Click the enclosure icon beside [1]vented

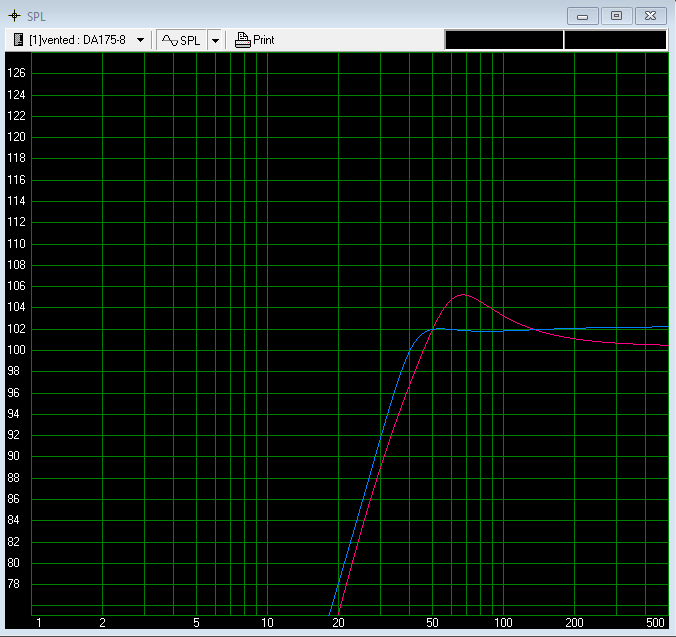[x=19, y=40]
